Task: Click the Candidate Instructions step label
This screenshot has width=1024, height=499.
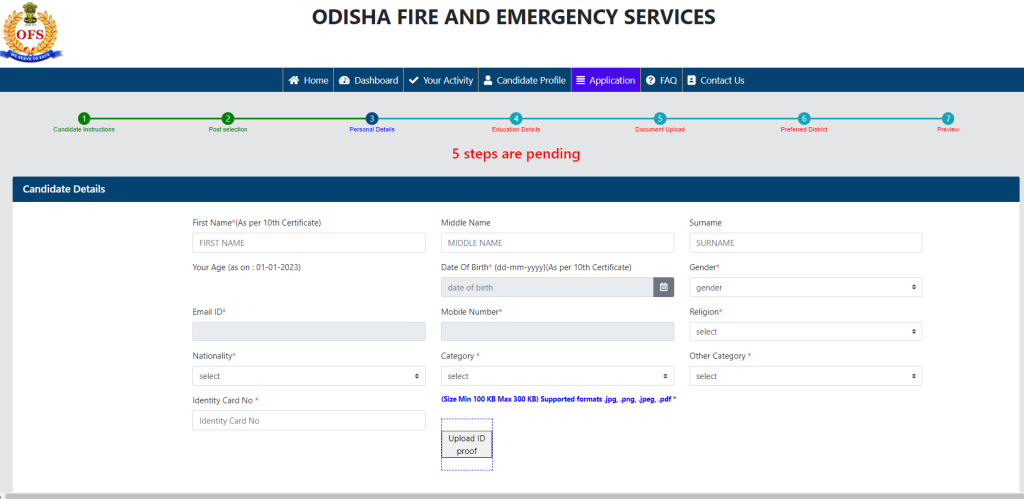Action: [84, 129]
